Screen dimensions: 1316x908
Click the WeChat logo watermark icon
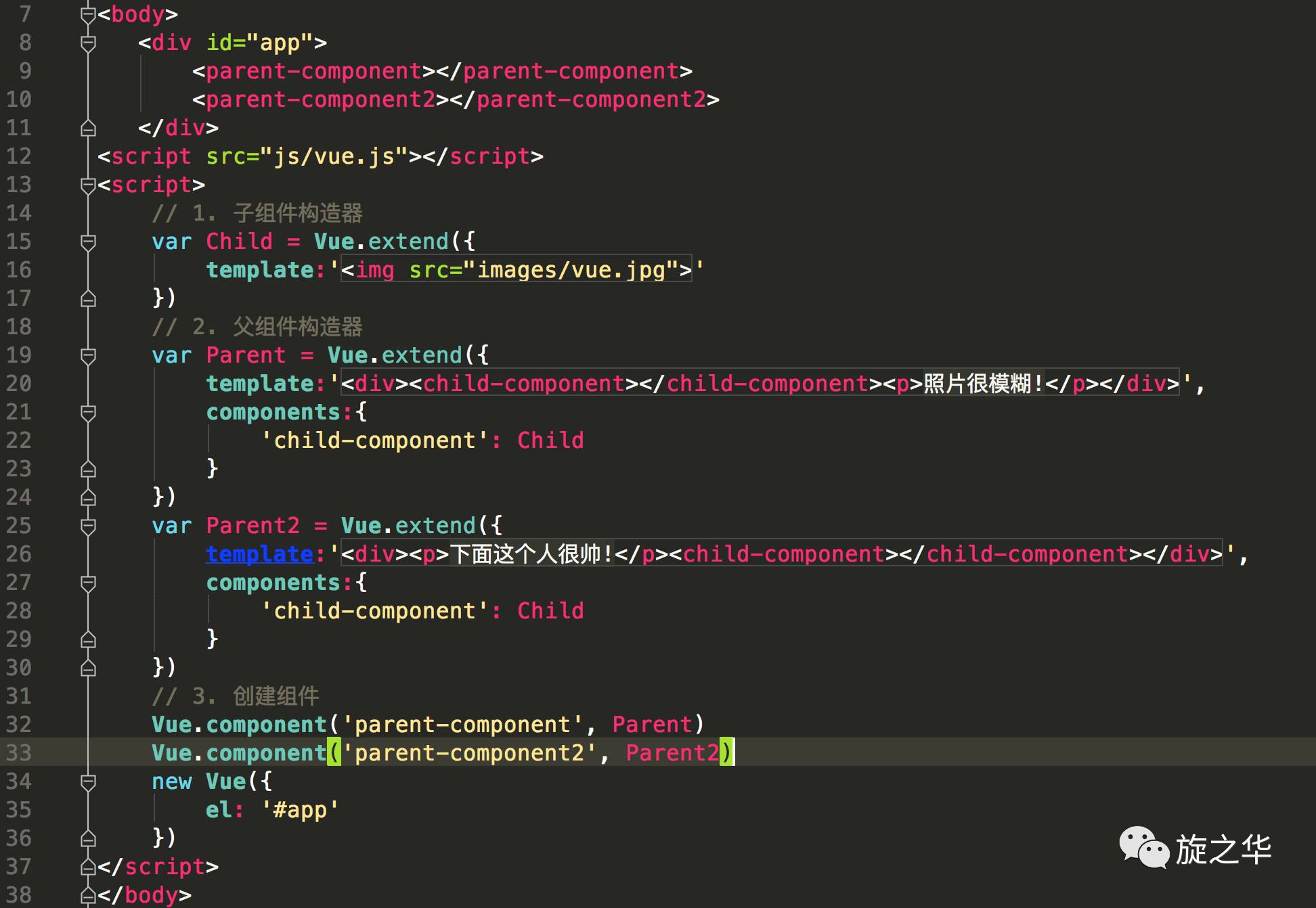coord(1143,847)
